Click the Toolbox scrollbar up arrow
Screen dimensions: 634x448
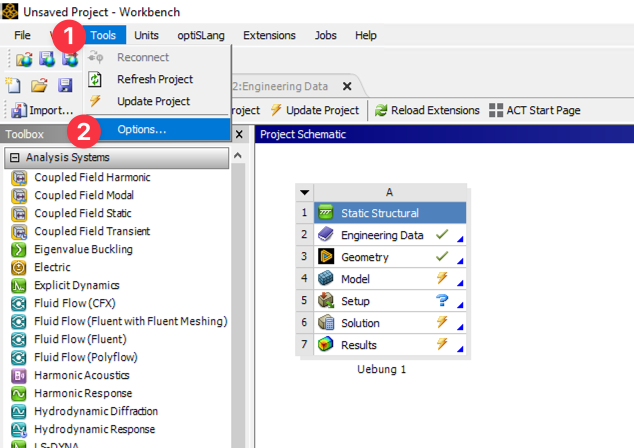[x=239, y=157]
